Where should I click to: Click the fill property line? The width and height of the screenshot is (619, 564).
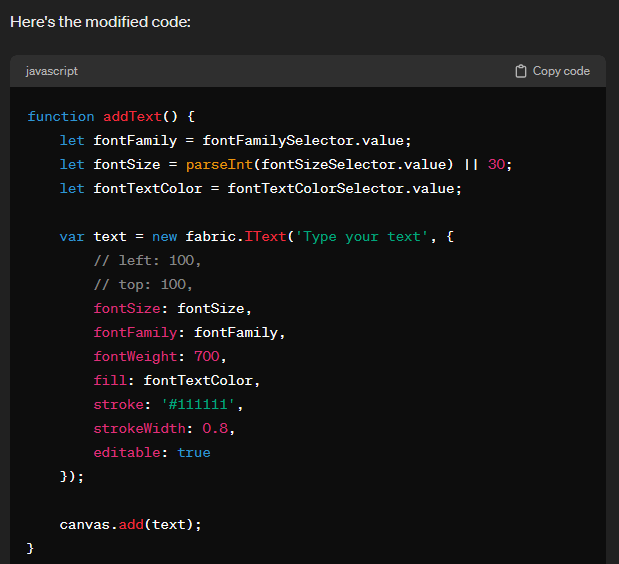point(177,380)
